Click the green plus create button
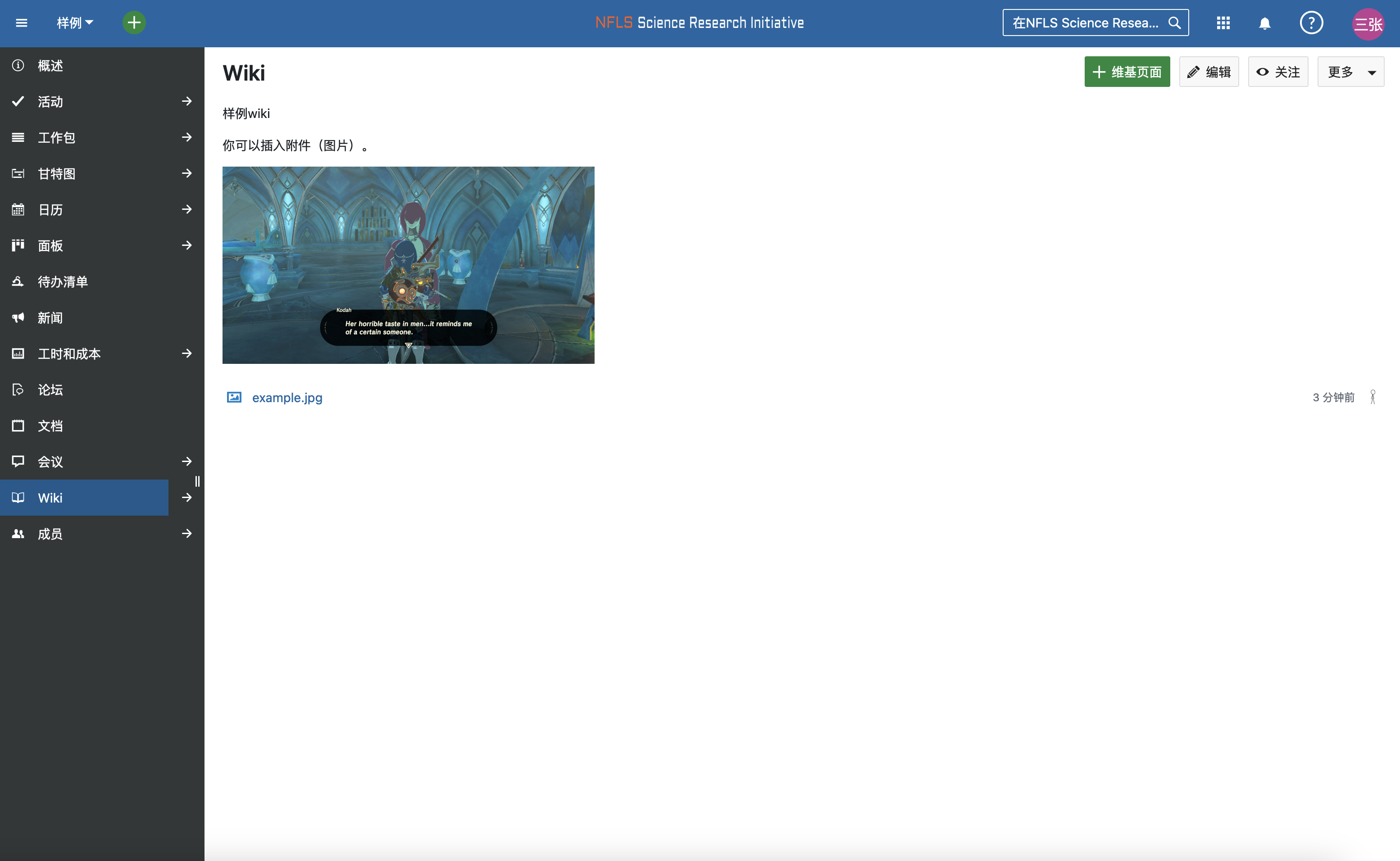1400x861 pixels. [x=134, y=23]
